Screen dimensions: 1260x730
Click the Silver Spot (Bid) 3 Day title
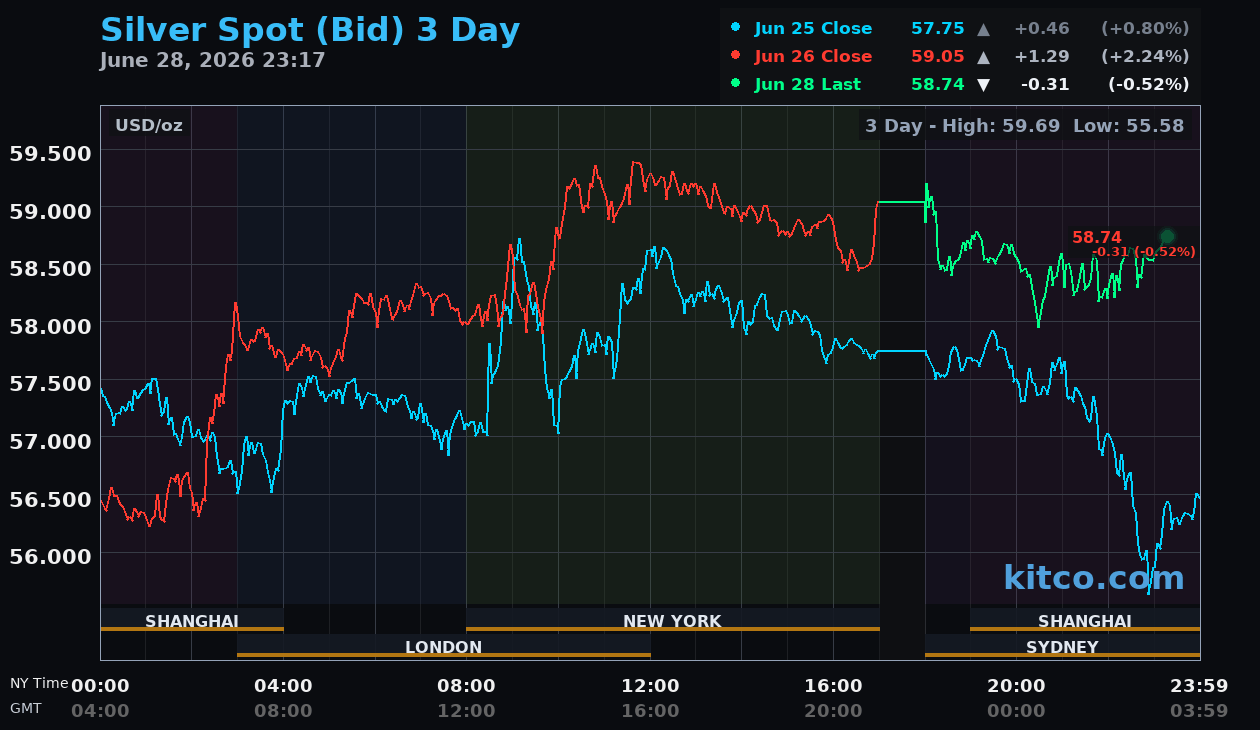pos(310,31)
